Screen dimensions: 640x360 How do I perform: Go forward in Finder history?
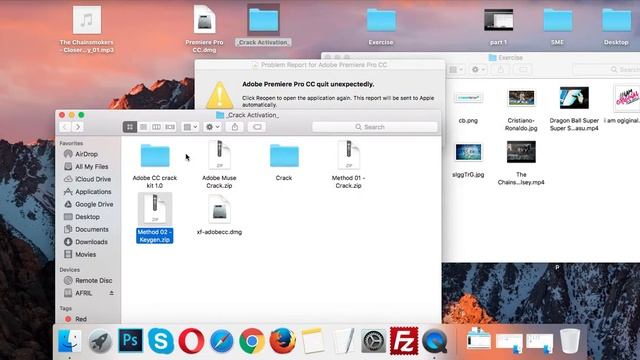click(78, 127)
